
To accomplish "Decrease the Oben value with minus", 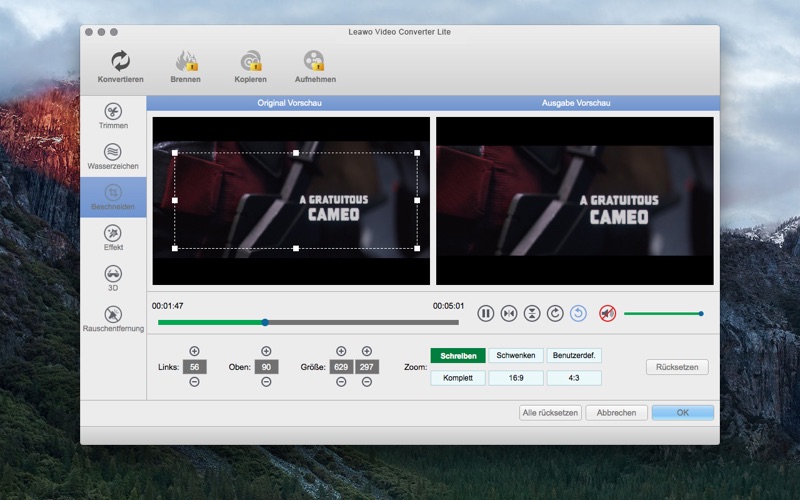I will [x=266, y=382].
